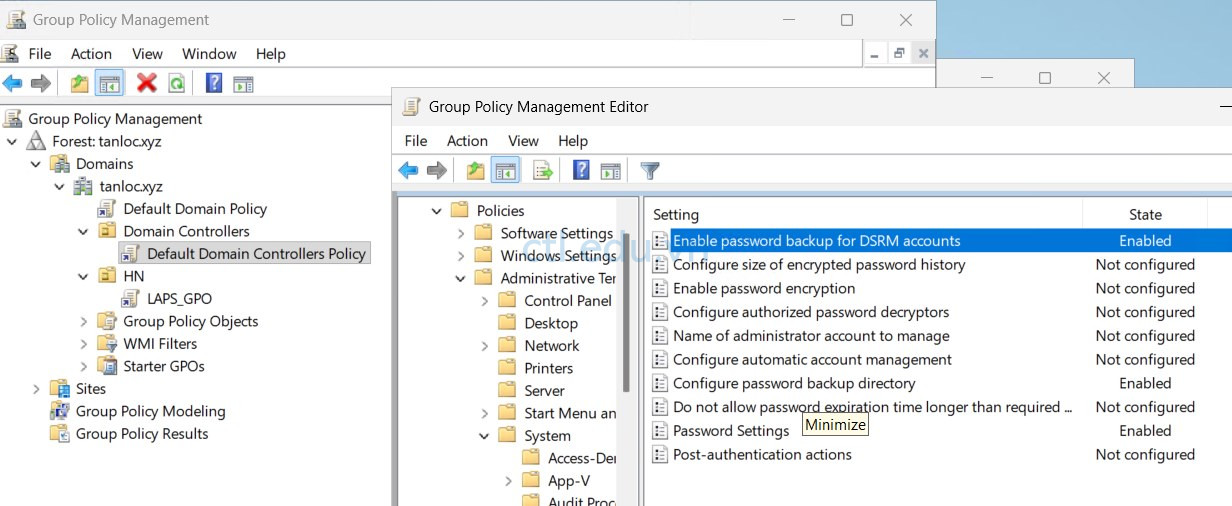
Task: Restore the inner MDI window in Group Policy Management
Action: pyautogui.click(x=899, y=54)
